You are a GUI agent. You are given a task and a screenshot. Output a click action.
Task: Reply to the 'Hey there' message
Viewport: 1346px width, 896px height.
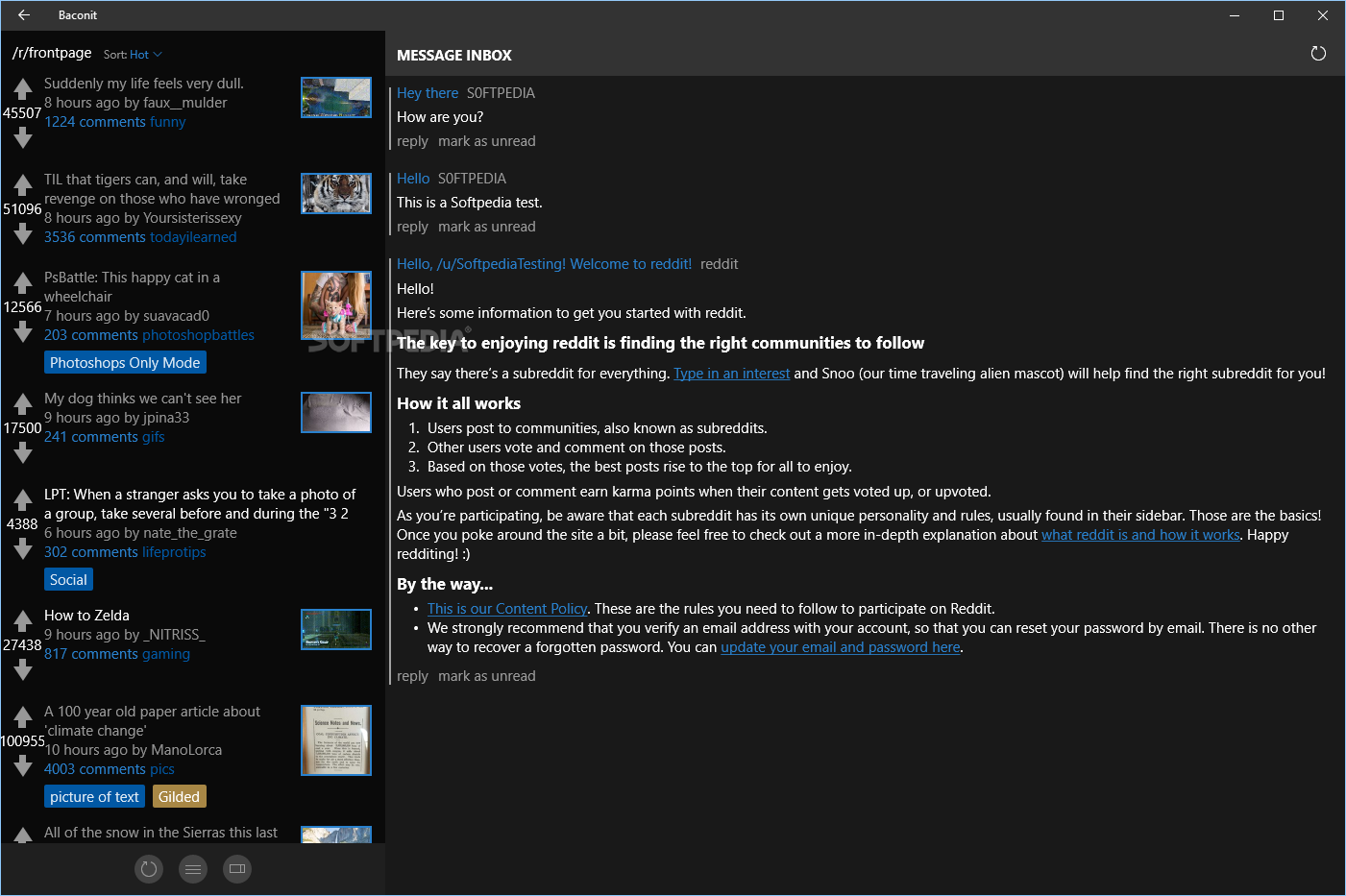click(x=412, y=141)
